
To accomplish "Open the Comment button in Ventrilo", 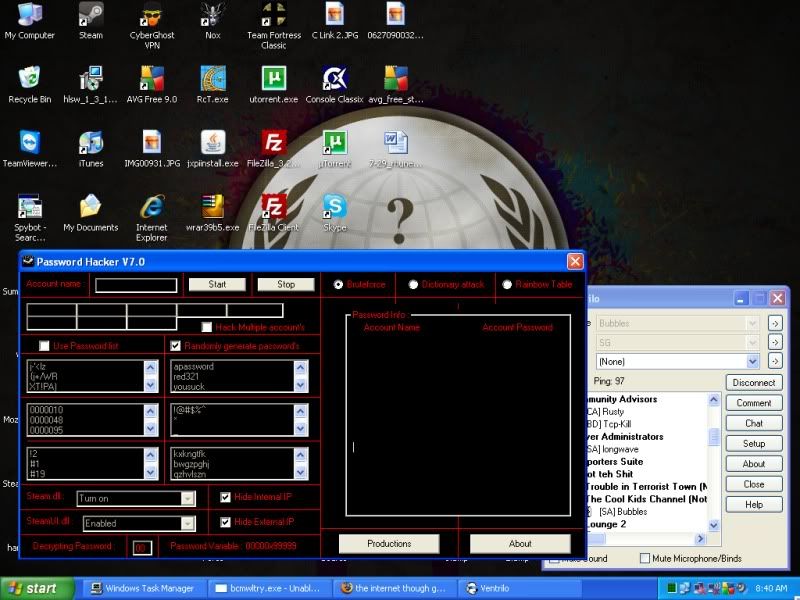I will (x=754, y=403).
